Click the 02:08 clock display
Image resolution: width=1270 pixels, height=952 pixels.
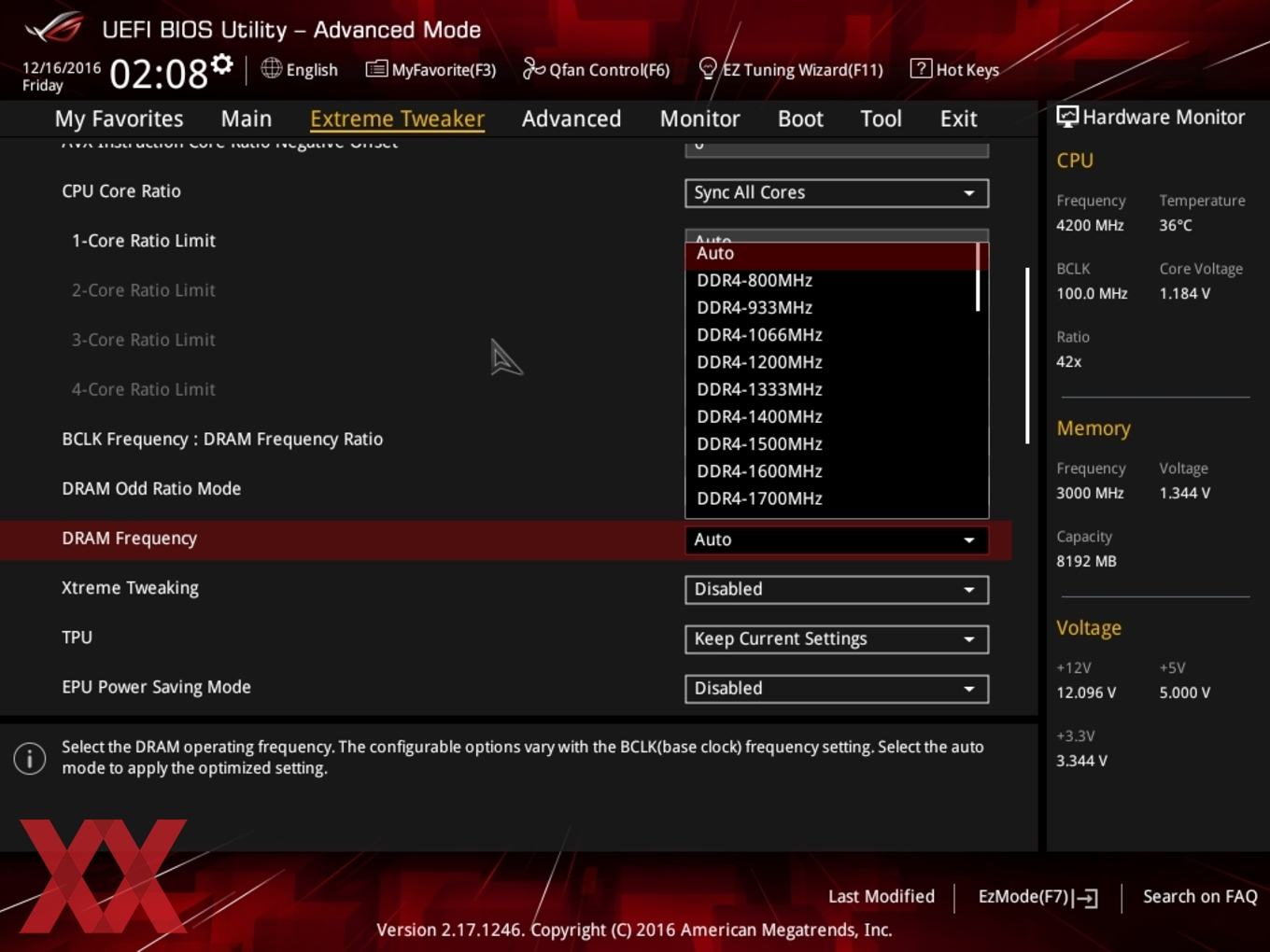click(x=158, y=74)
